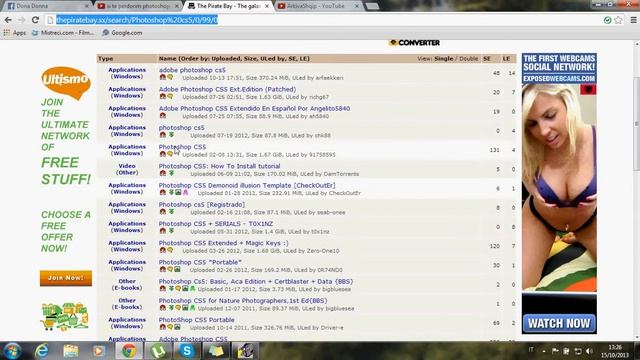Open the Apps bookmarks shortcut
This screenshot has height=360, width=640.
15,33
